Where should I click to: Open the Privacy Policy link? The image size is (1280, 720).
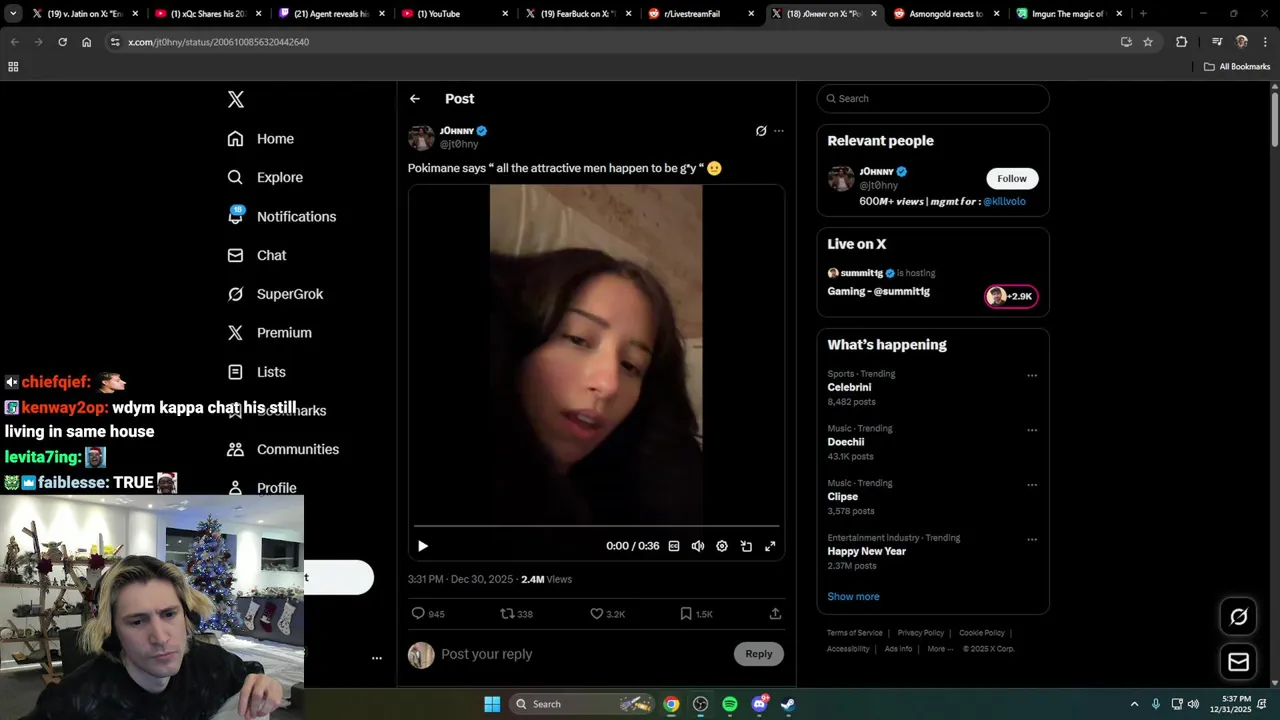tap(921, 633)
